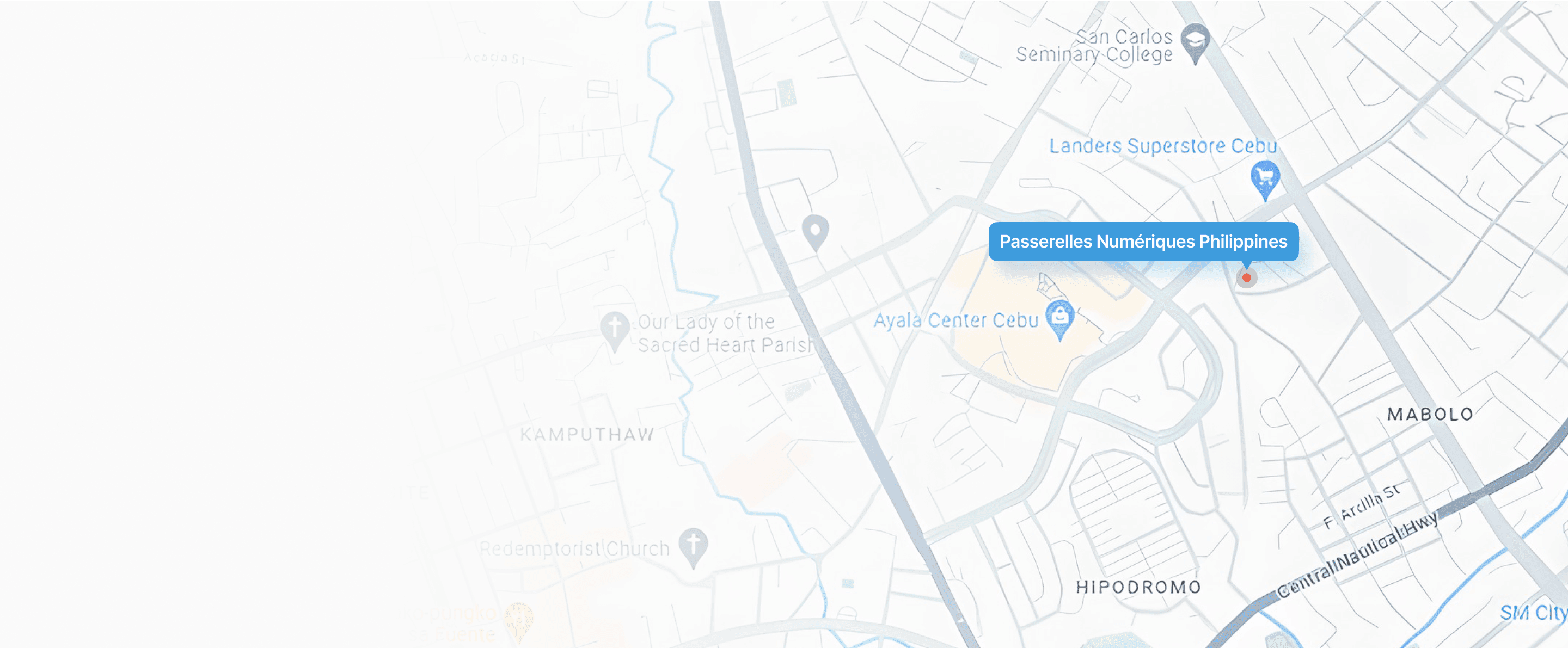Click Our Lady of the Sacred Heart Parish text
The image size is (1568, 648).
725,333
